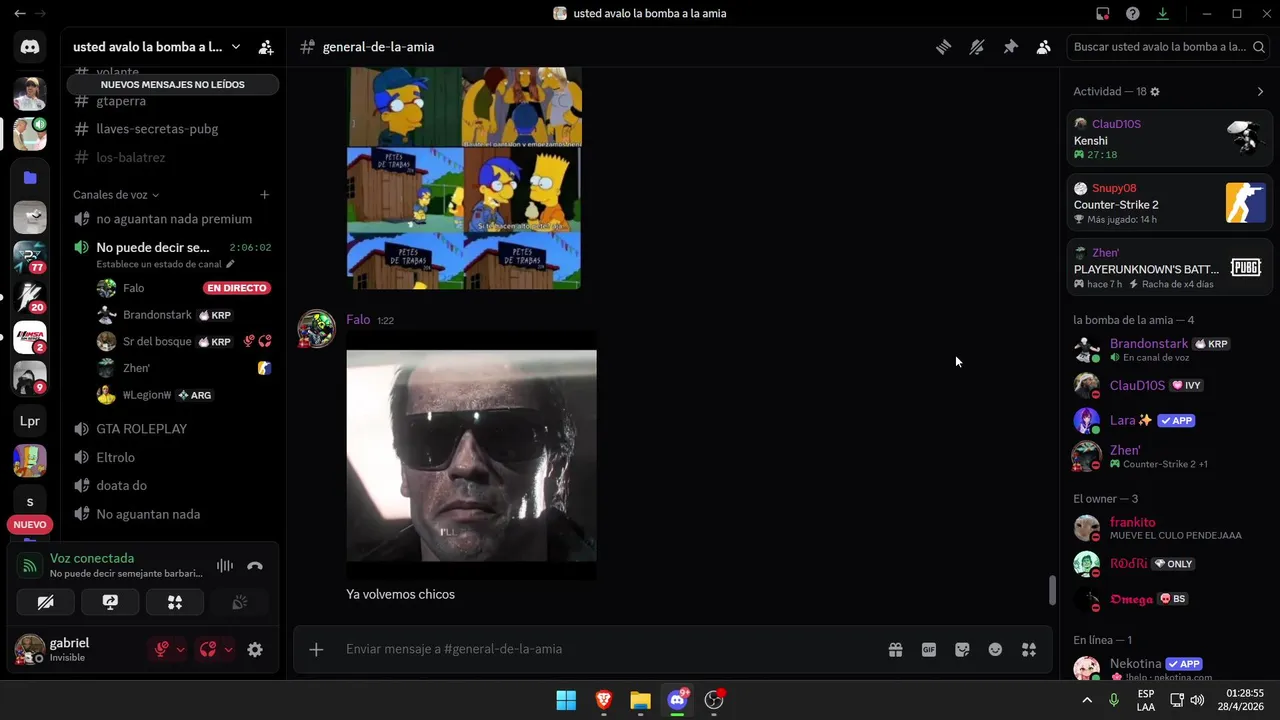Open Windows Start menu
The height and width of the screenshot is (720, 1280).
566,700
